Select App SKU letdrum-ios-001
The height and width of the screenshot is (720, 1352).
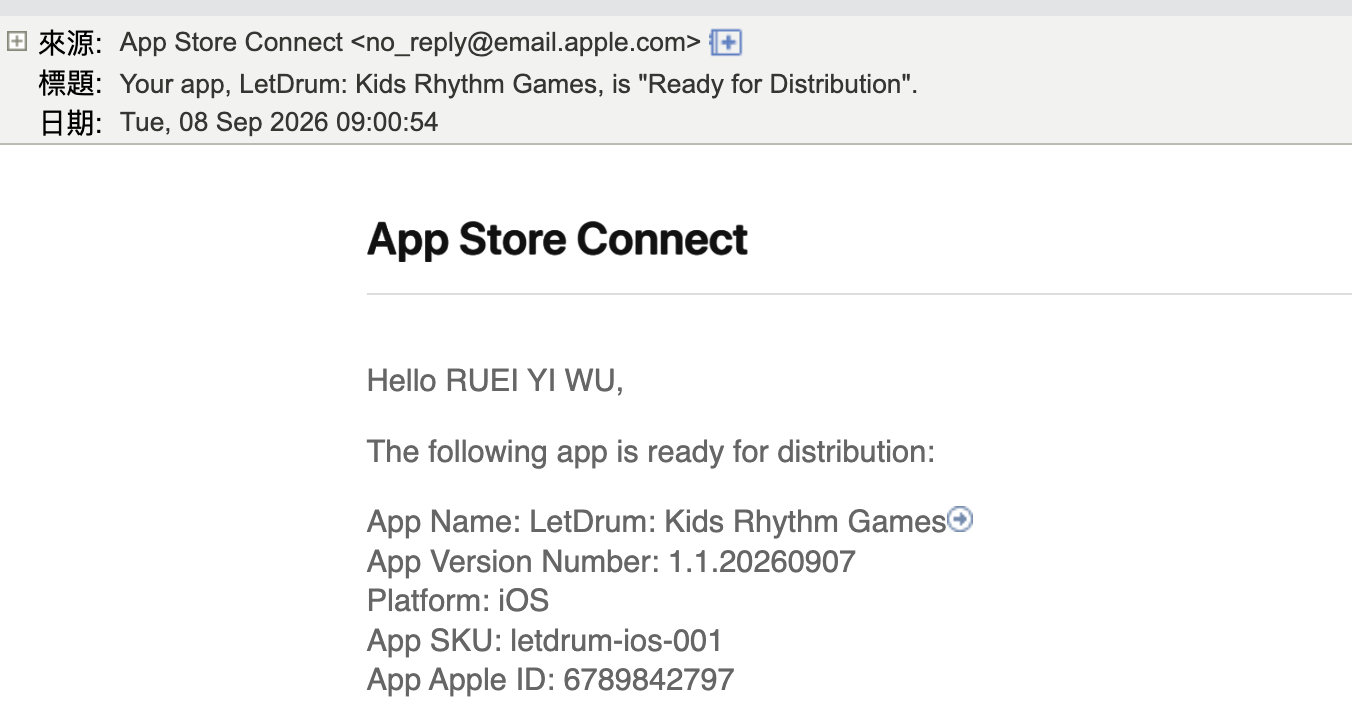(544, 640)
